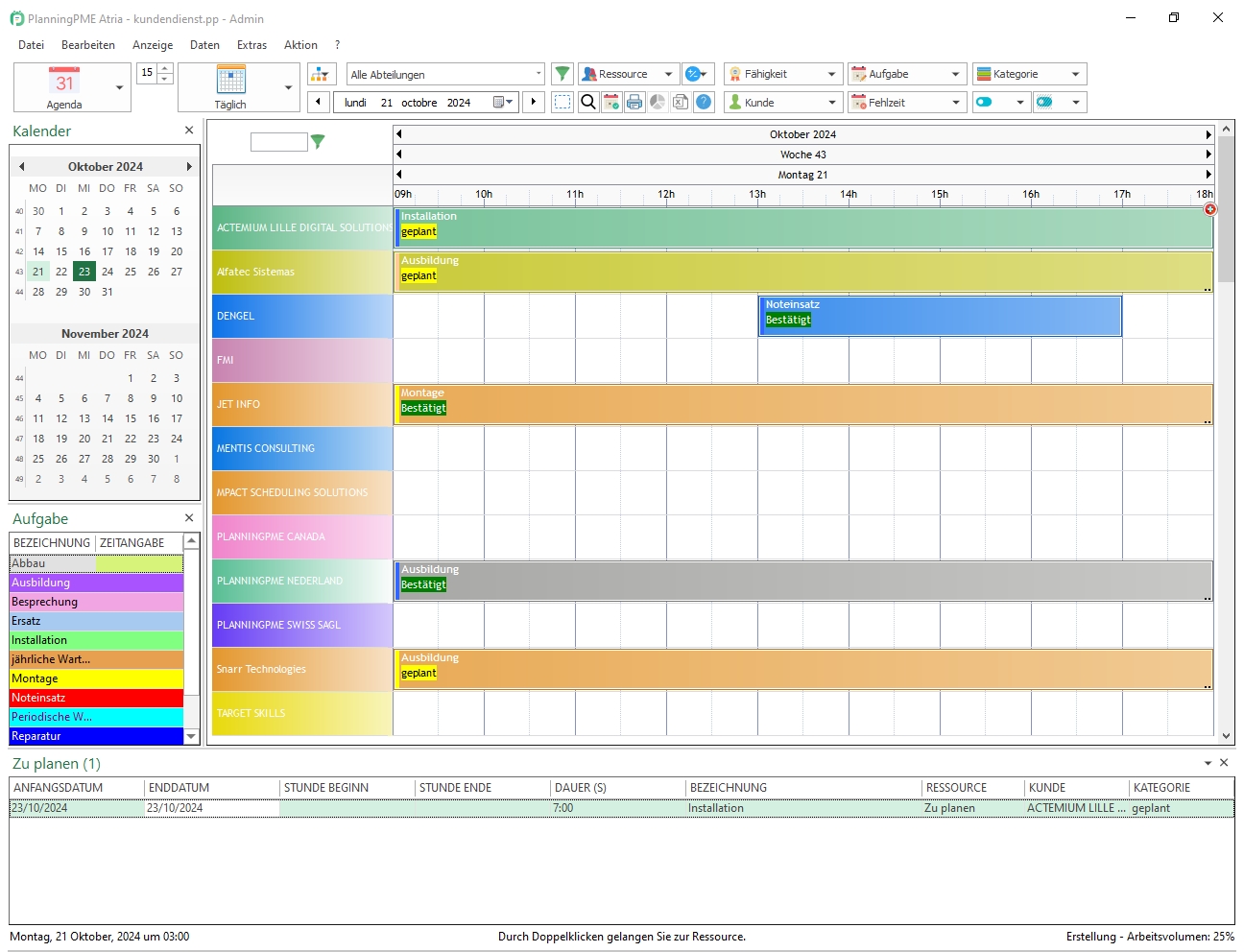The height and width of the screenshot is (952, 1244).
Task: Open the Extras menu
Action: tap(251, 45)
